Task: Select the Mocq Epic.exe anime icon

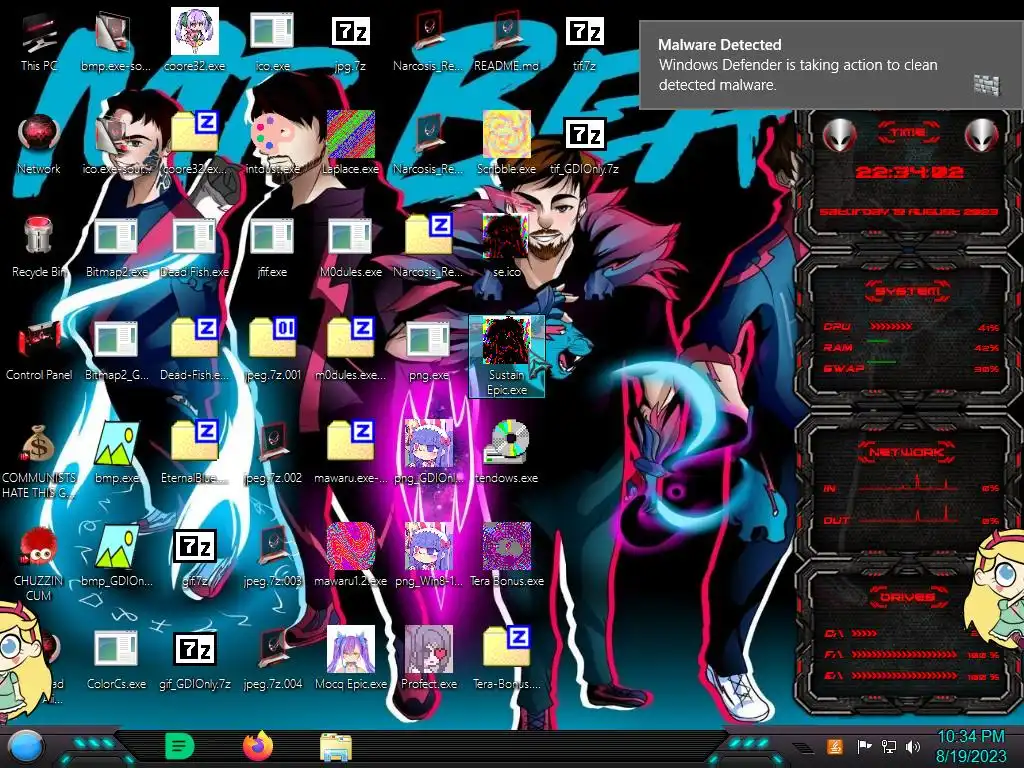Action: tap(351, 658)
